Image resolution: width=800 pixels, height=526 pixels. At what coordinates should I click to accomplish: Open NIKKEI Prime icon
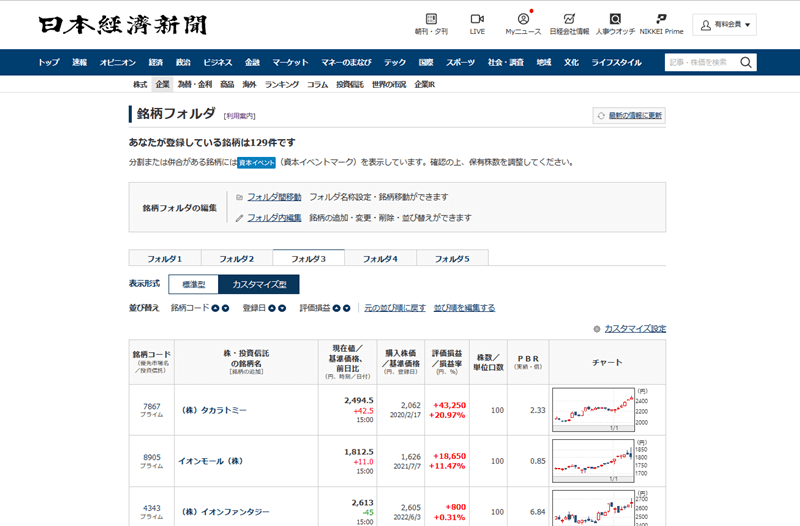pos(661,20)
